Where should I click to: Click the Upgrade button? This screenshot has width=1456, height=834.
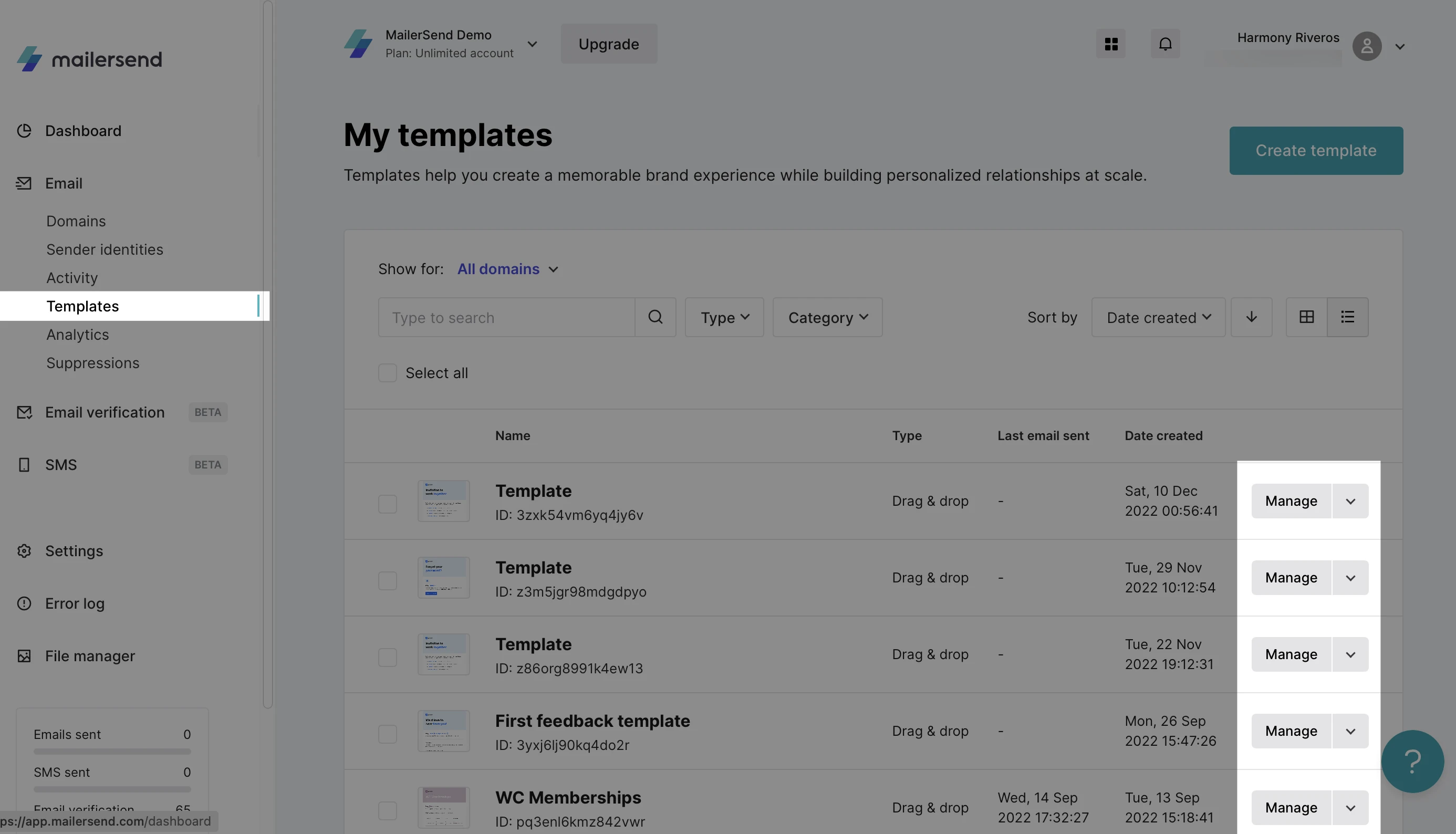coord(608,44)
